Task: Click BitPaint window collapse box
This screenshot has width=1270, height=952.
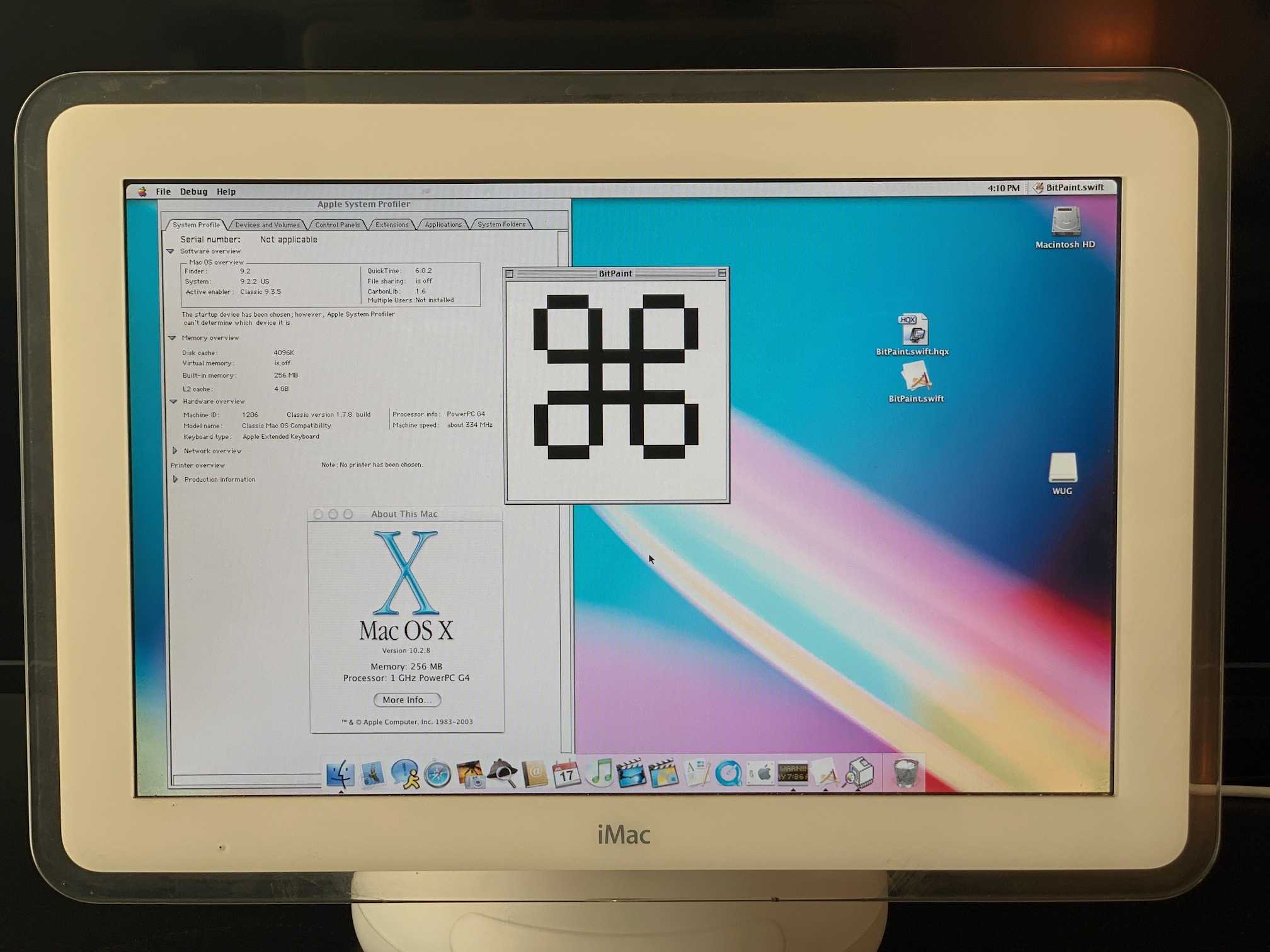Action: pyautogui.click(x=722, y=273)
